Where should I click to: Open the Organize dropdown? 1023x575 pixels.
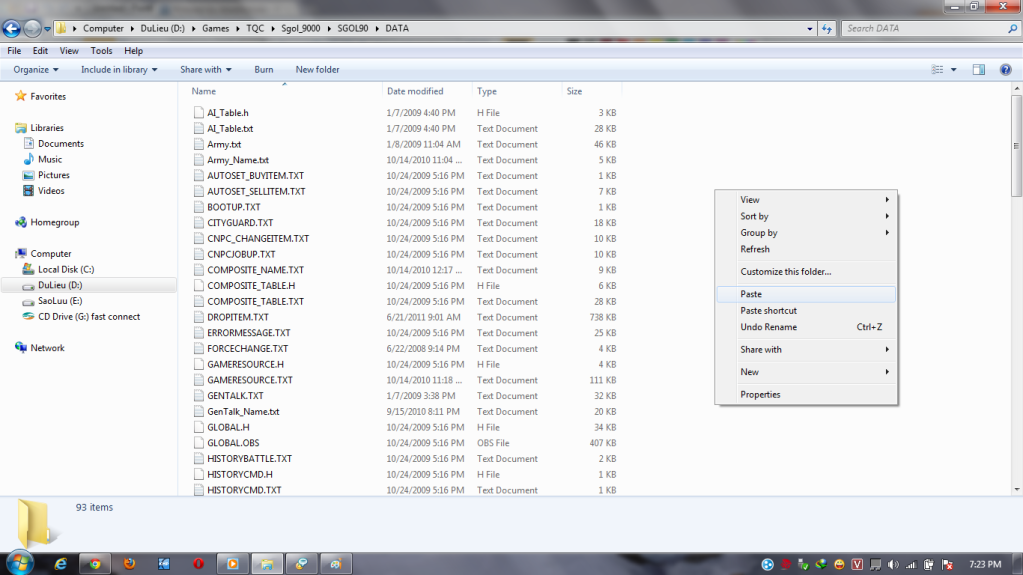click(x=36, y=70)
